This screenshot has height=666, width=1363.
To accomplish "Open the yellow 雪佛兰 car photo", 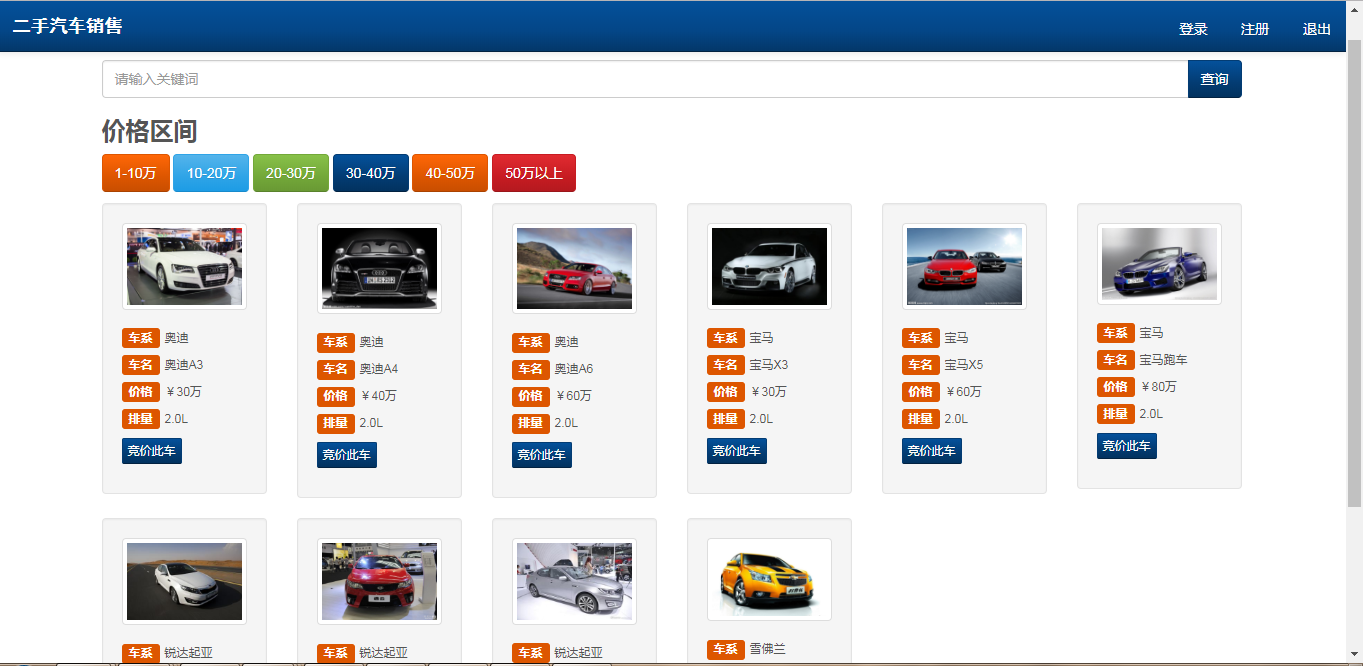I will 769,580.
